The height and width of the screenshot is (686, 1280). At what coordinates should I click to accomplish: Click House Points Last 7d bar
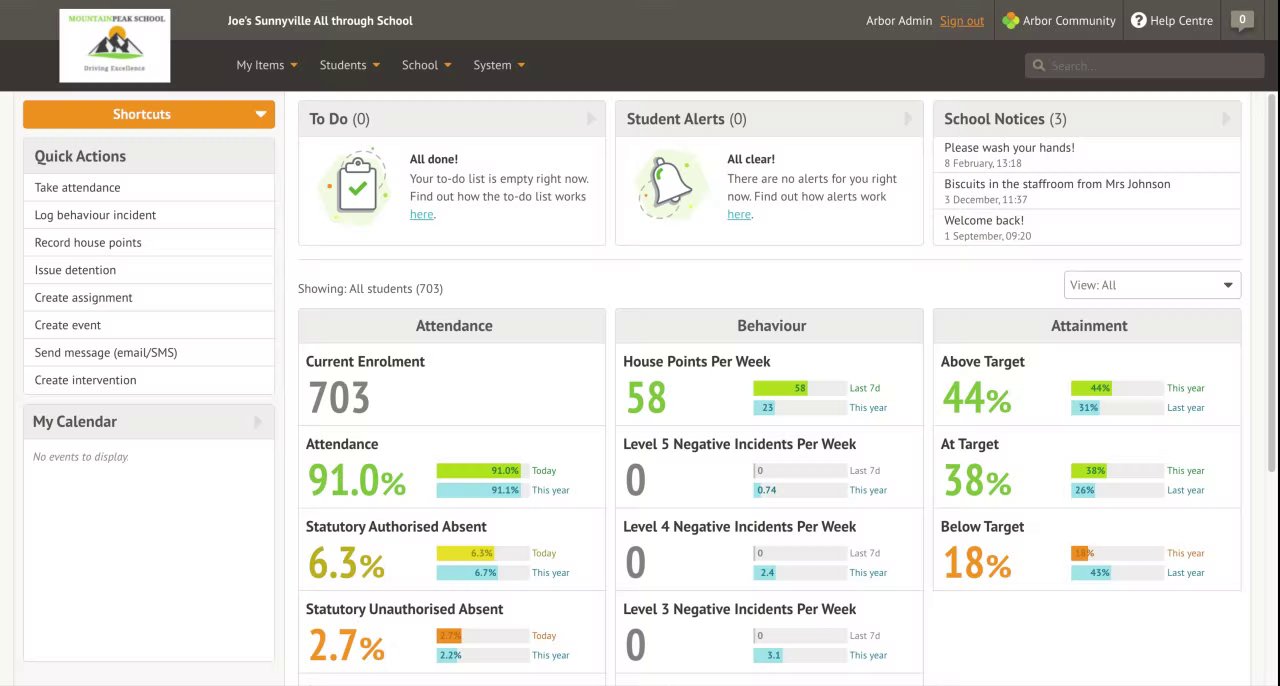[x=799, y=388]
